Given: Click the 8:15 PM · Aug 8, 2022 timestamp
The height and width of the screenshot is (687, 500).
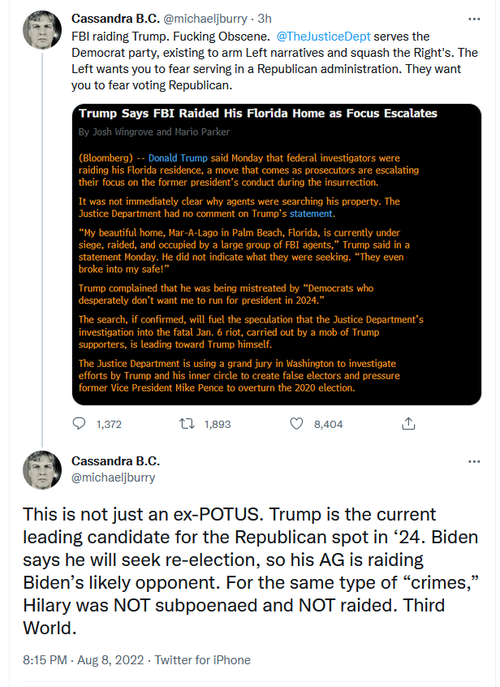Looking at the screenshot, I should (x=83, y=660).
